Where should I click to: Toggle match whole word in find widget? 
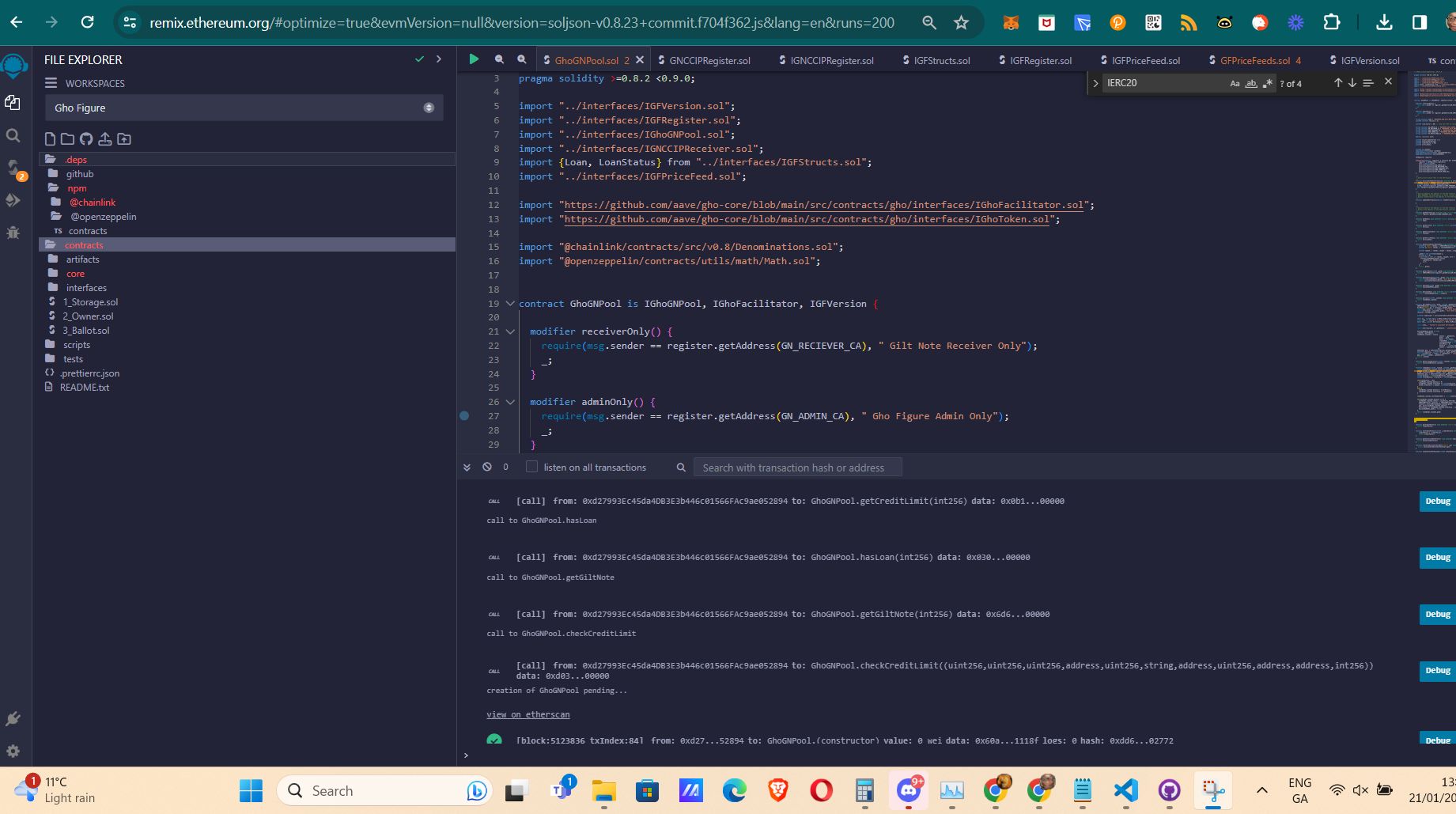coord(1251,83)
